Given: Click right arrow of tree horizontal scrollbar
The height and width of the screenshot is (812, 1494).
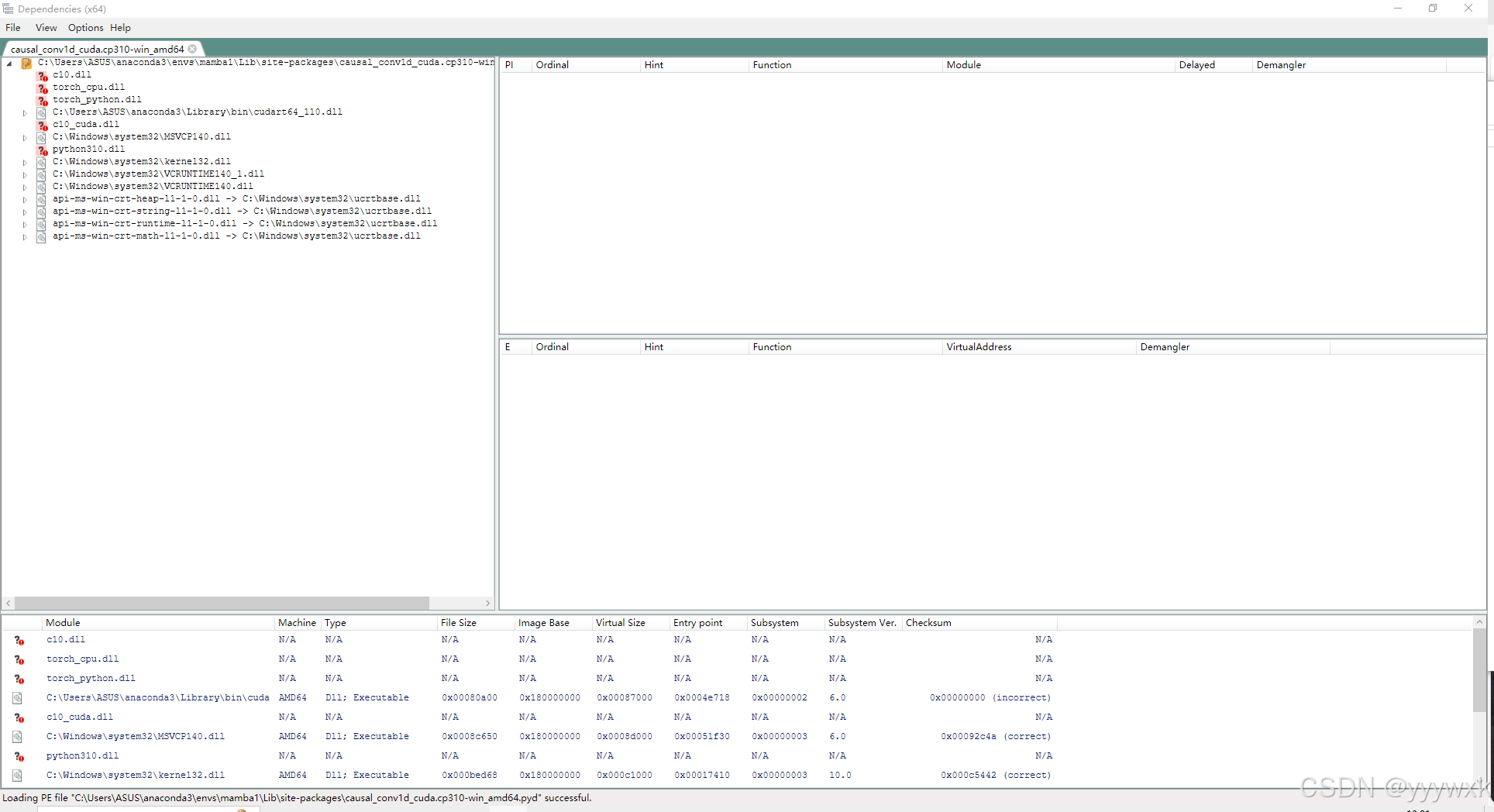Looking at the screenshot, I should click(487, 603).
